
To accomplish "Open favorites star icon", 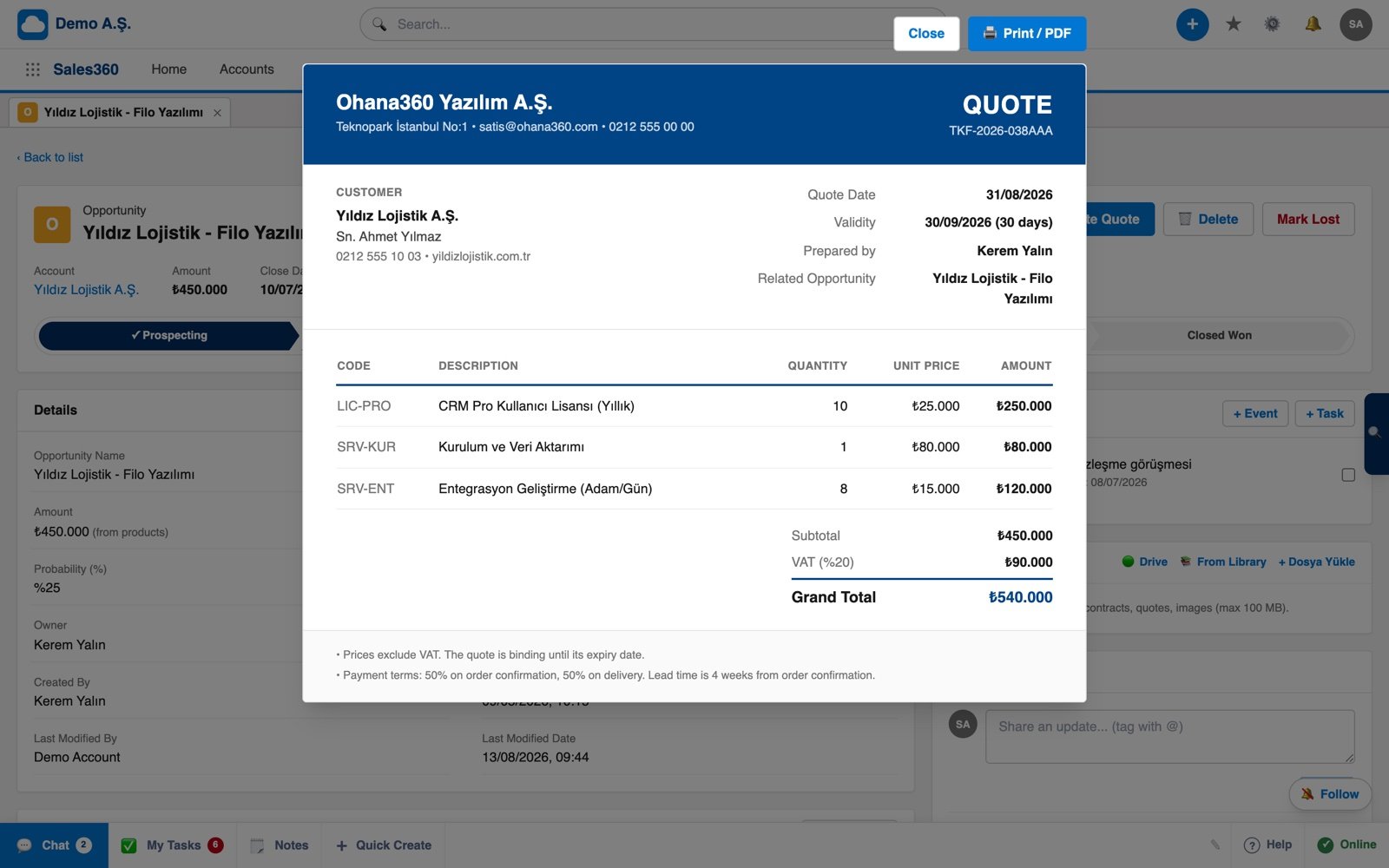I will click(1233, 24).
